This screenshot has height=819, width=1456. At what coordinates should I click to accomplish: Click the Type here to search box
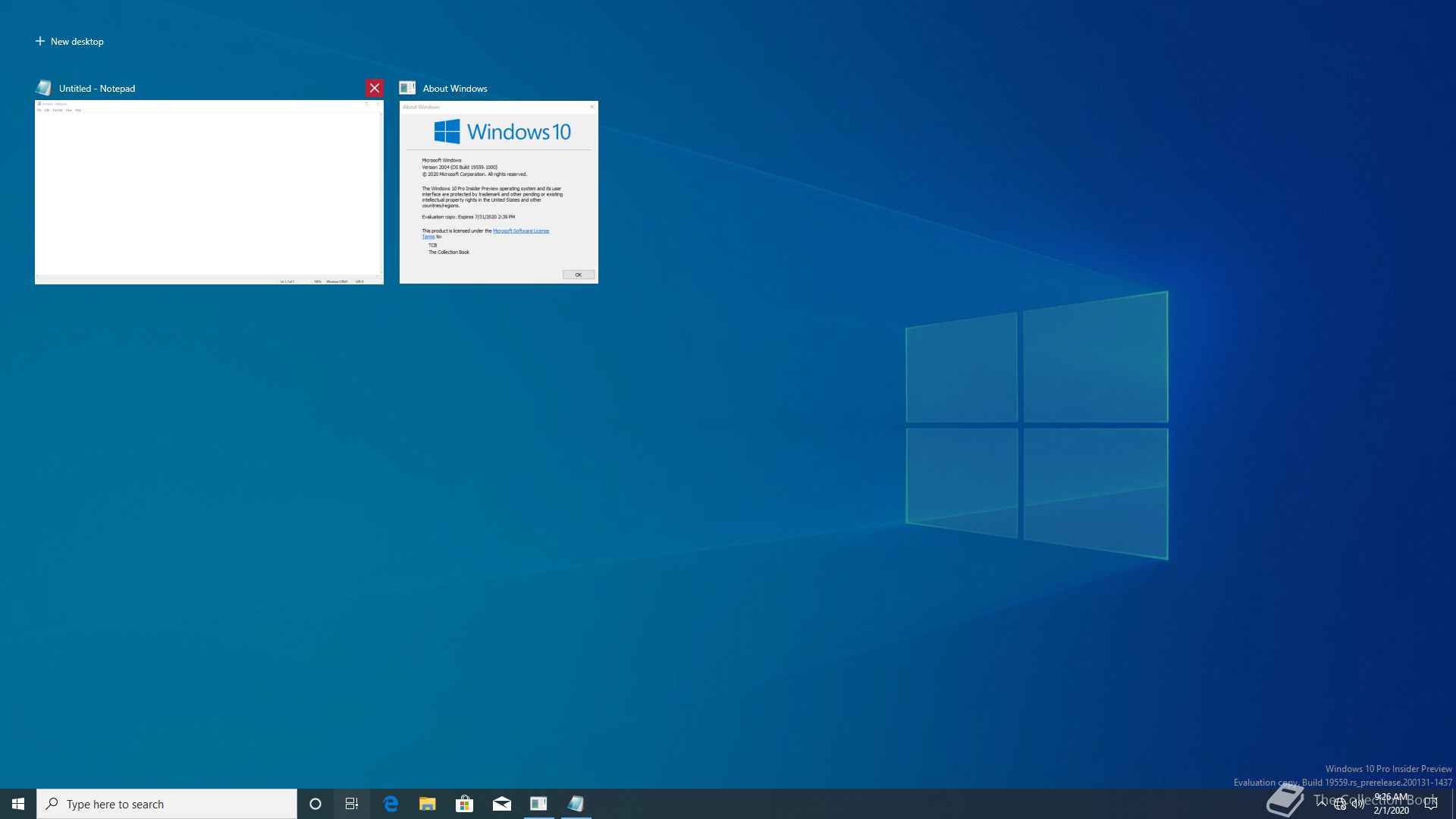click(x=167, y=804)
